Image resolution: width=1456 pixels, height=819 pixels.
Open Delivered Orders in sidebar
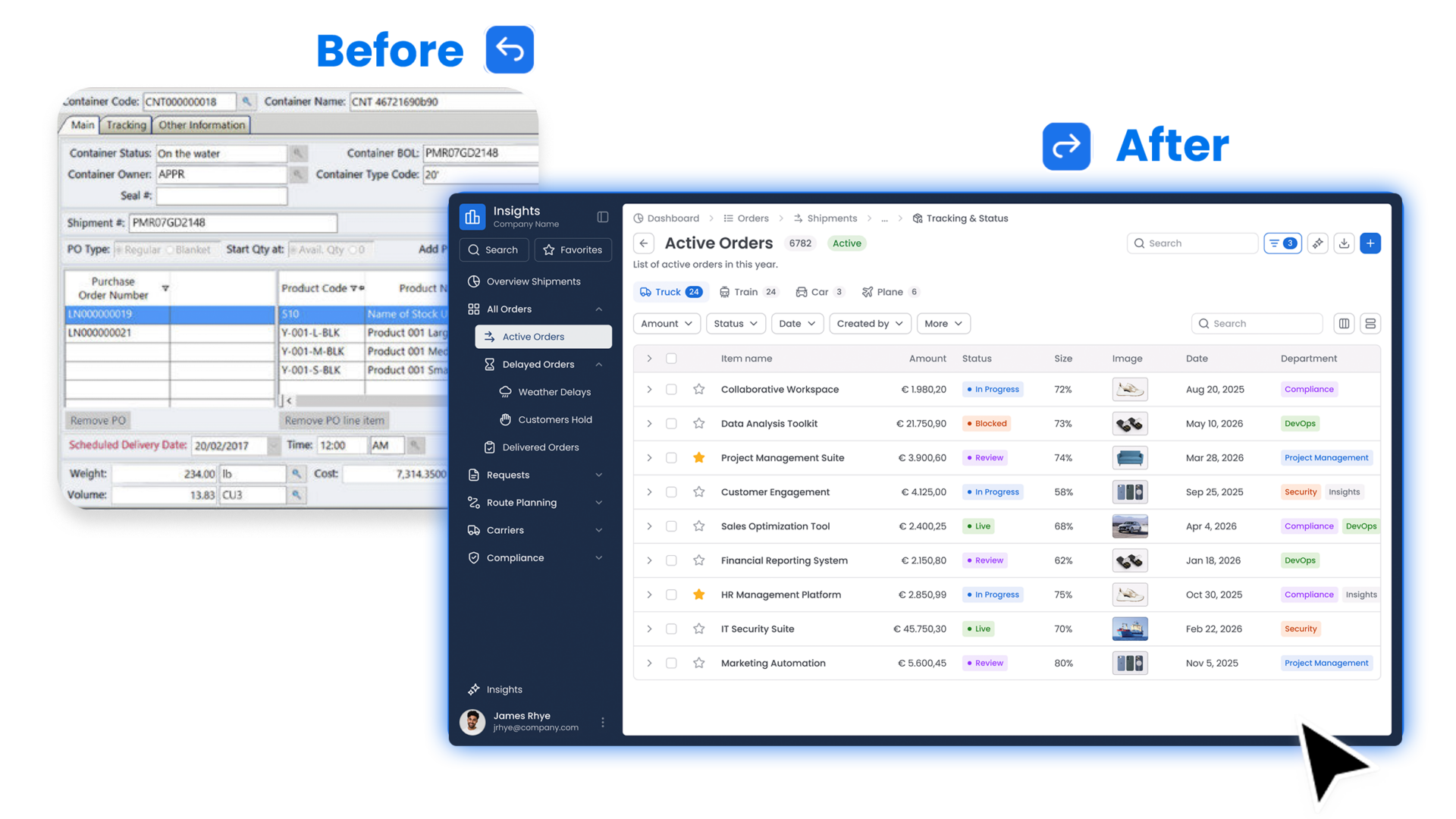(540, 447)
